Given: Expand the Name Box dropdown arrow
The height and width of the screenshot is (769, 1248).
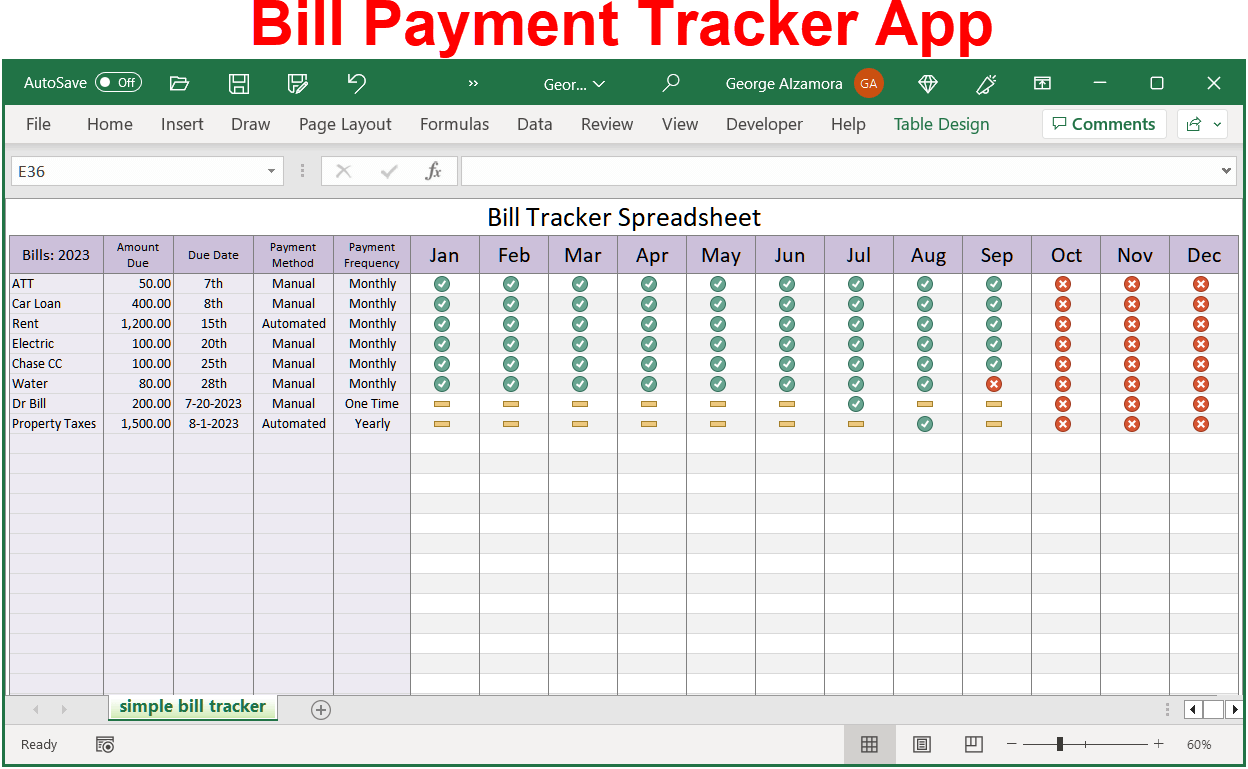Looking at the screenshot, I should [x=271, y=172].
